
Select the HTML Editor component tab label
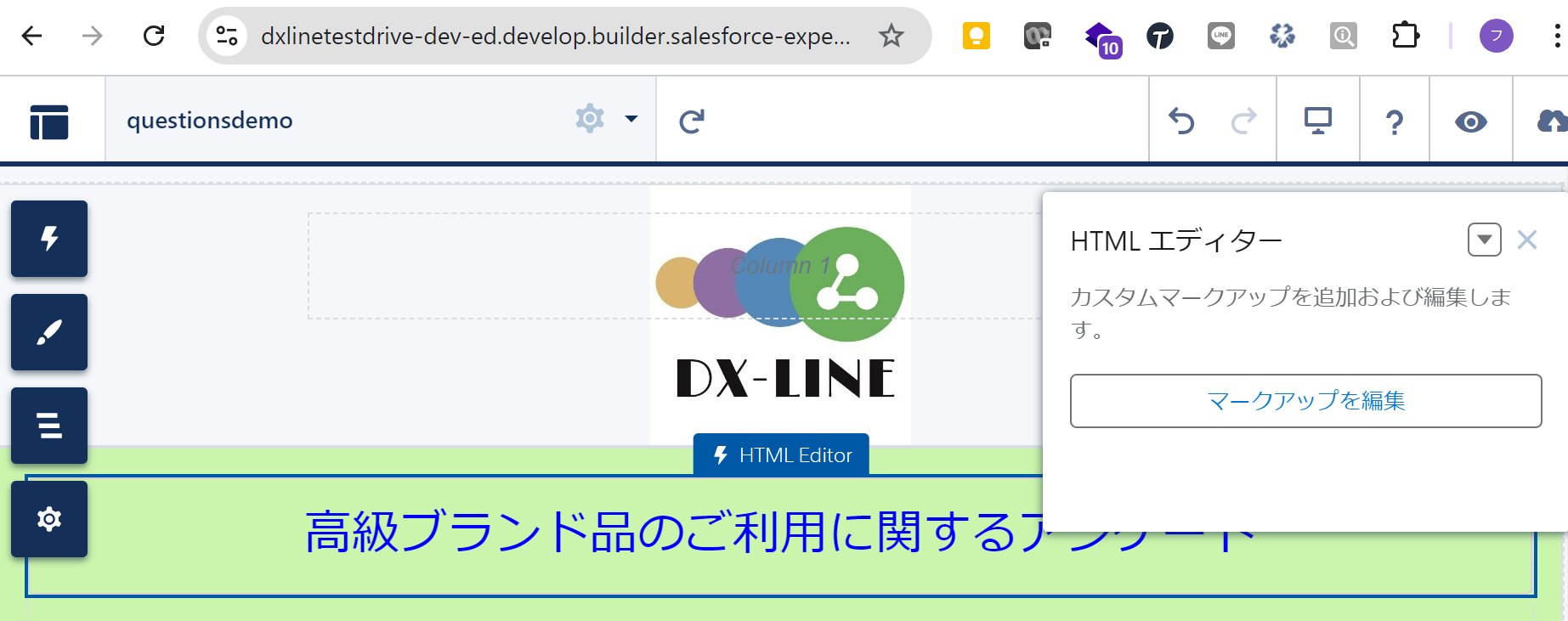pyautogui.click(x=781, y=455)
